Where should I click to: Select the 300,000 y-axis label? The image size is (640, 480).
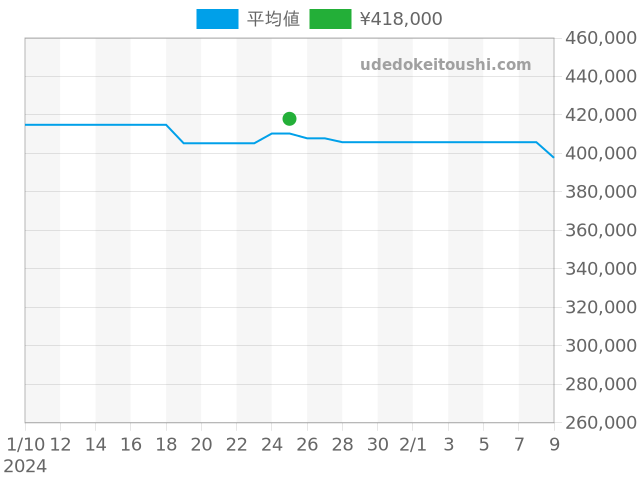(601, 345)
